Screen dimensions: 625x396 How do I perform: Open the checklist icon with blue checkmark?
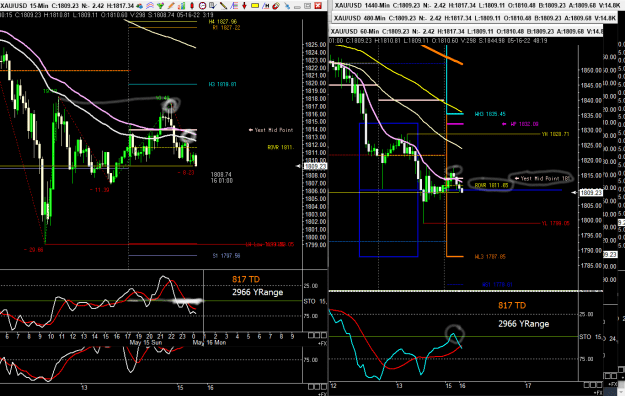[213, 6]
